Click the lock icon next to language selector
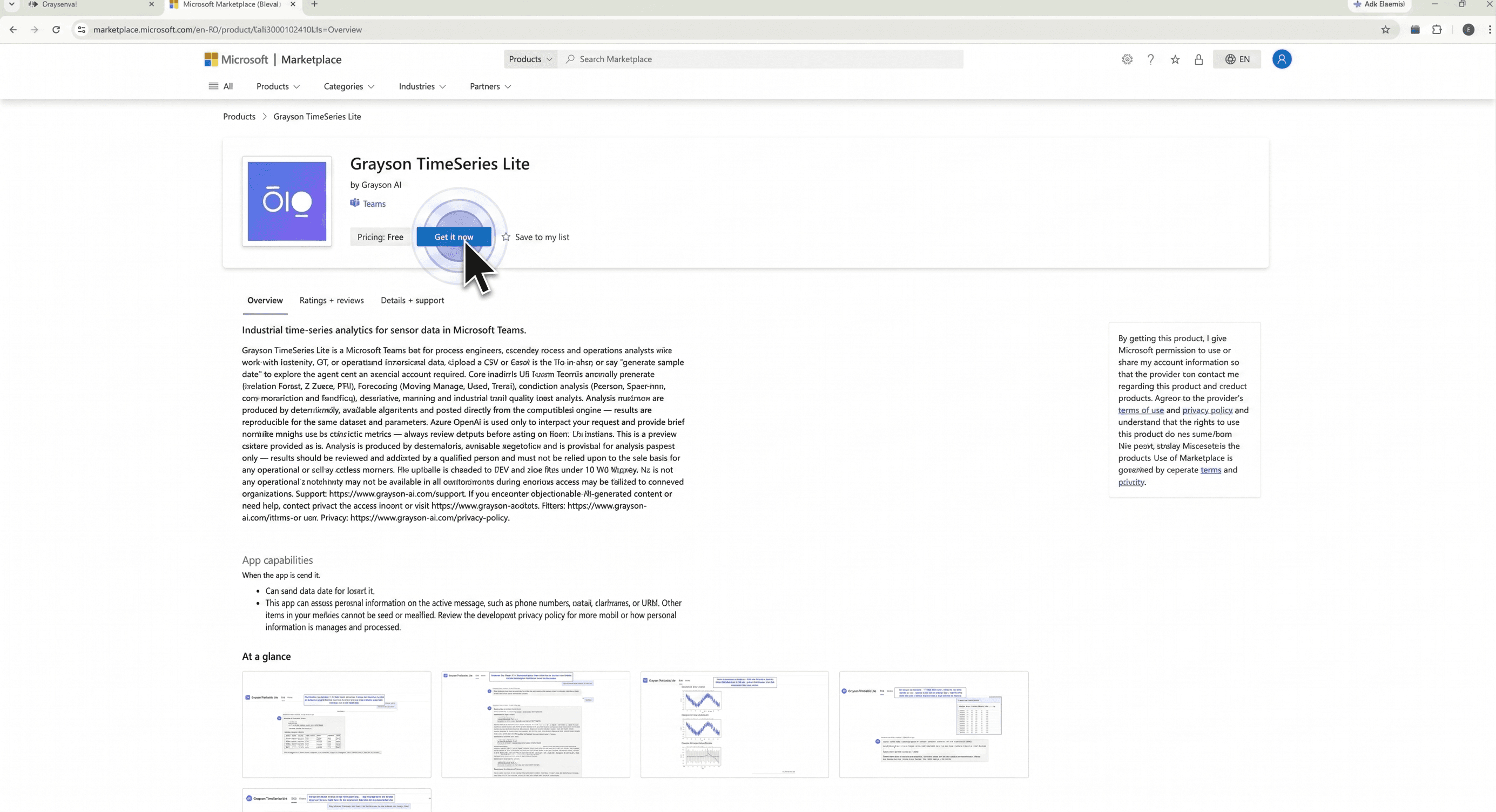The width and height of the screenshot is (1496, 812). [1198, 59]
